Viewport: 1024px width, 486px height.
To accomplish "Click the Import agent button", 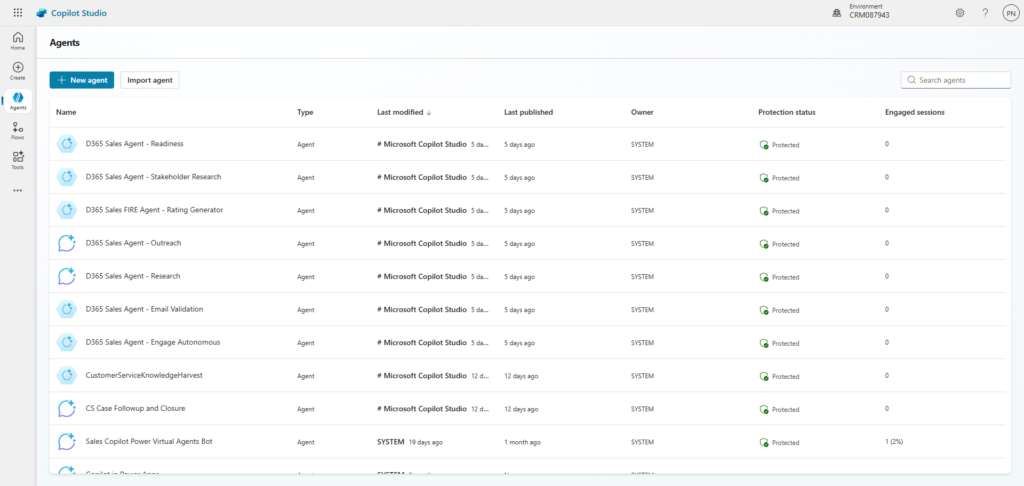I will pos(150,80).
